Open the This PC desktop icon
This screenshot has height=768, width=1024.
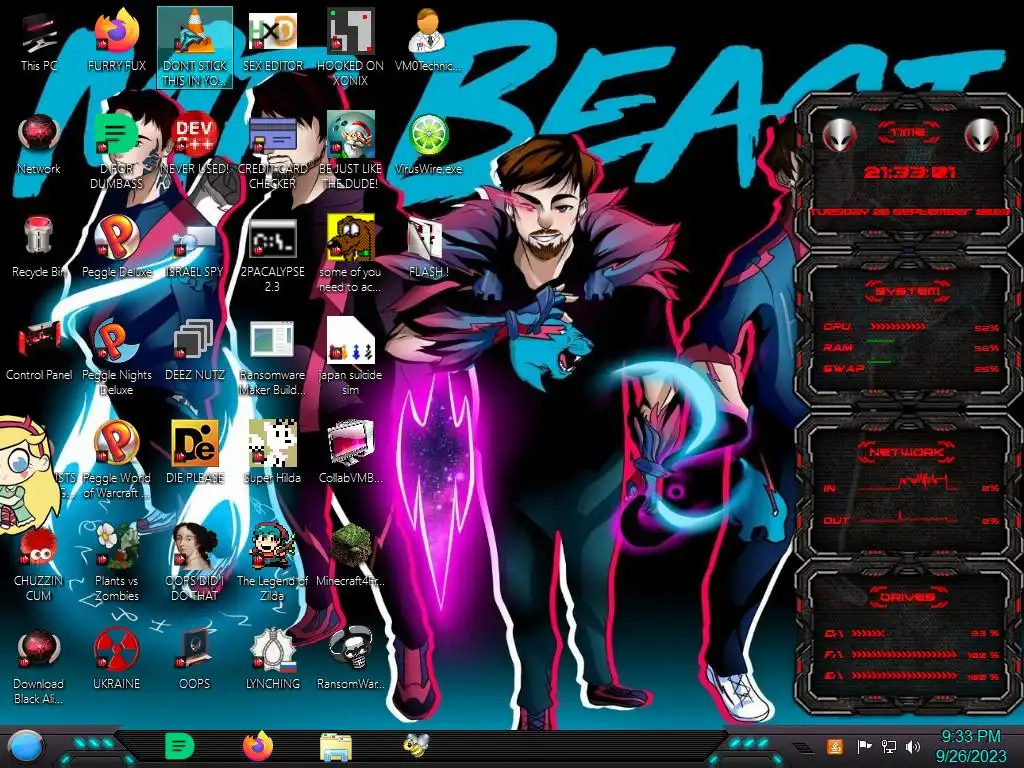(x=39, y=42)
